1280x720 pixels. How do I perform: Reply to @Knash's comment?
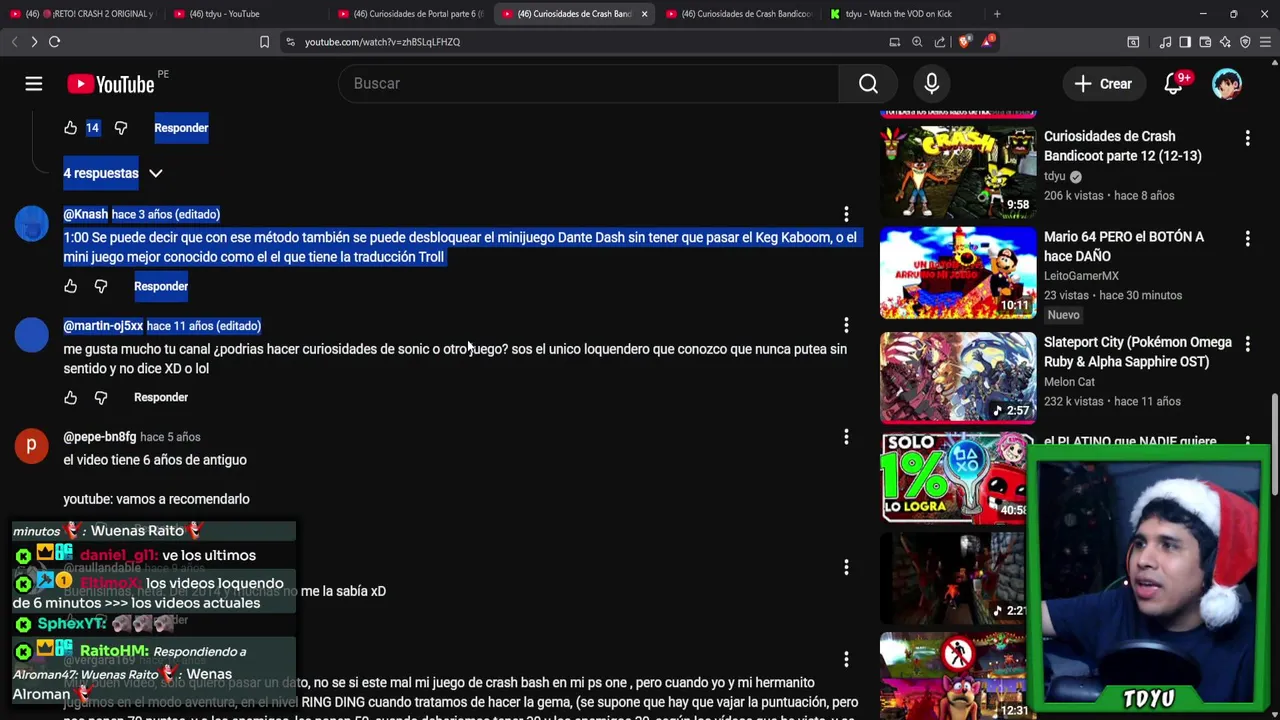coord(161,286)
